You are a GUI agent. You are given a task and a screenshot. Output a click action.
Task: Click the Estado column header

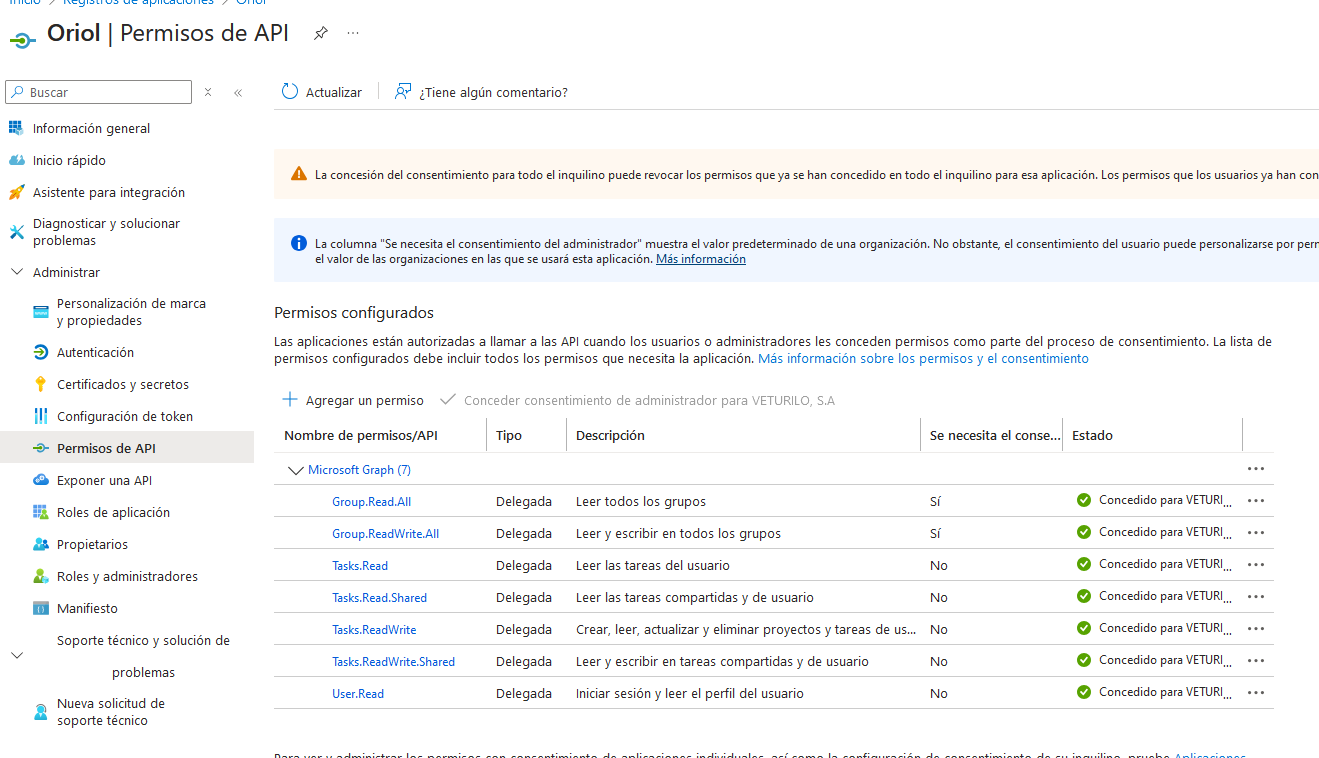1092,435
